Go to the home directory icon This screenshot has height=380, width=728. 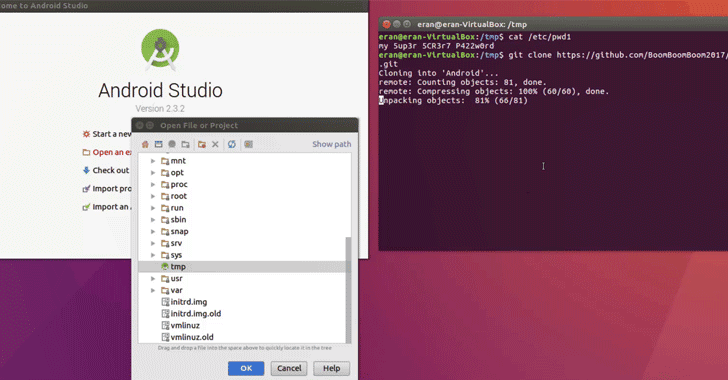click(x=145, y=144)
